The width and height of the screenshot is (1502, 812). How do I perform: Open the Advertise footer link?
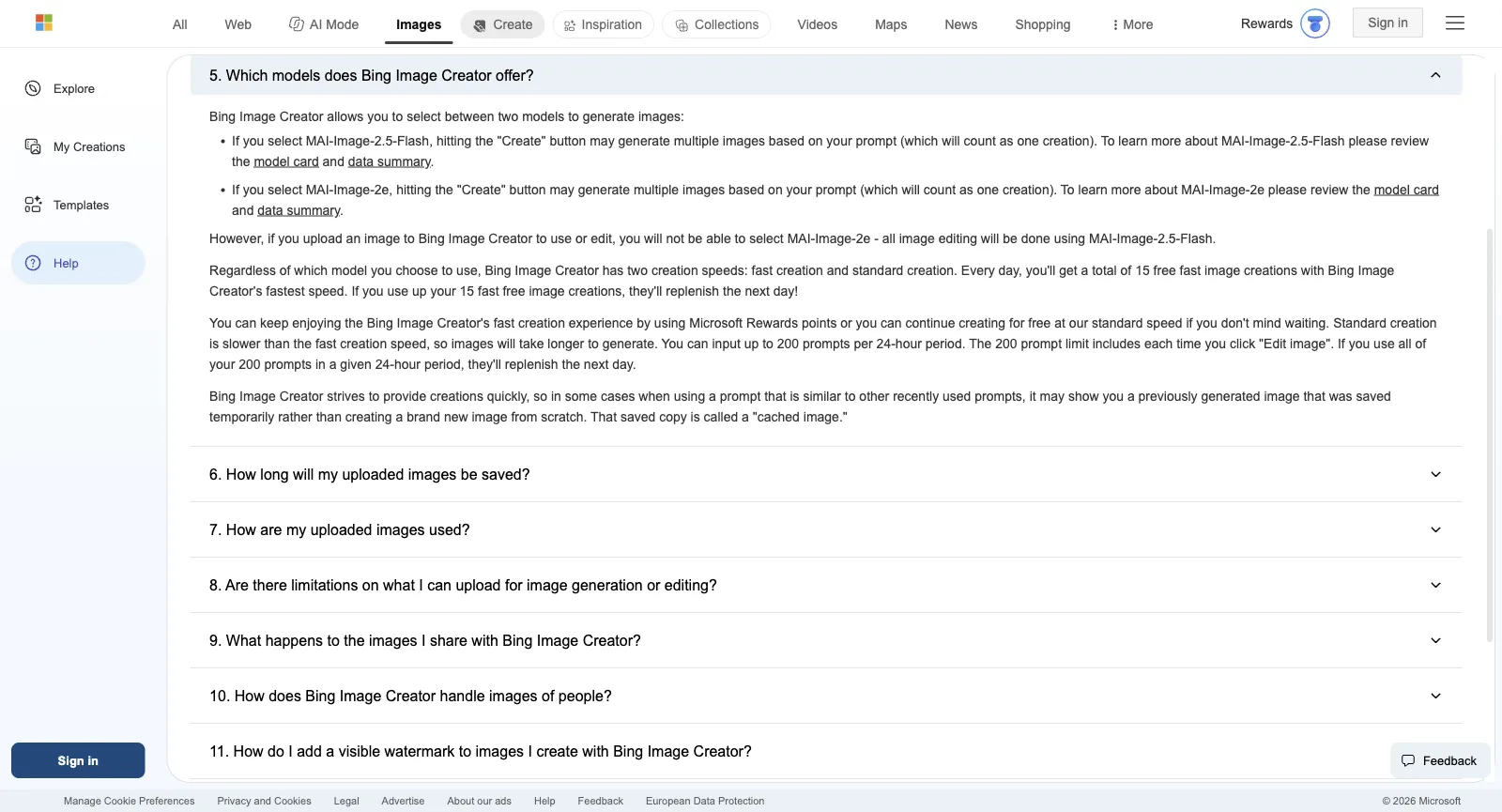[x=403, y=801]
